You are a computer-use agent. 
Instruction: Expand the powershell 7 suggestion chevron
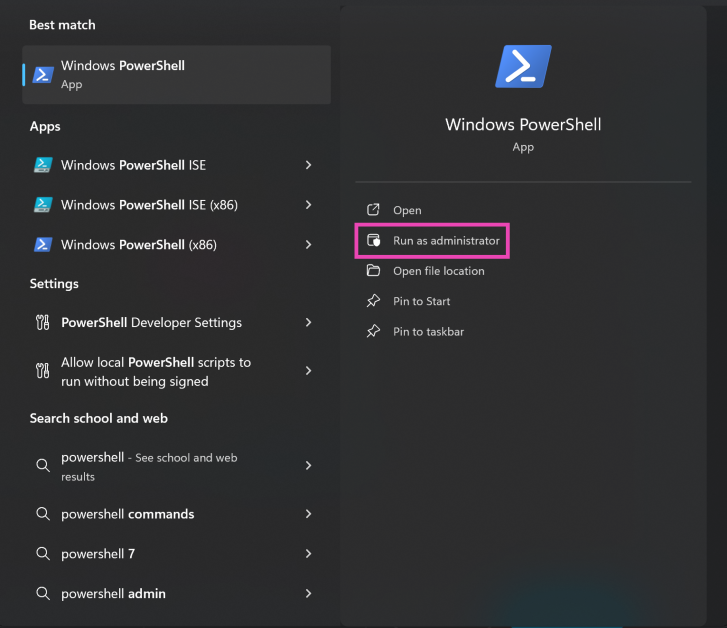[308, 554]
